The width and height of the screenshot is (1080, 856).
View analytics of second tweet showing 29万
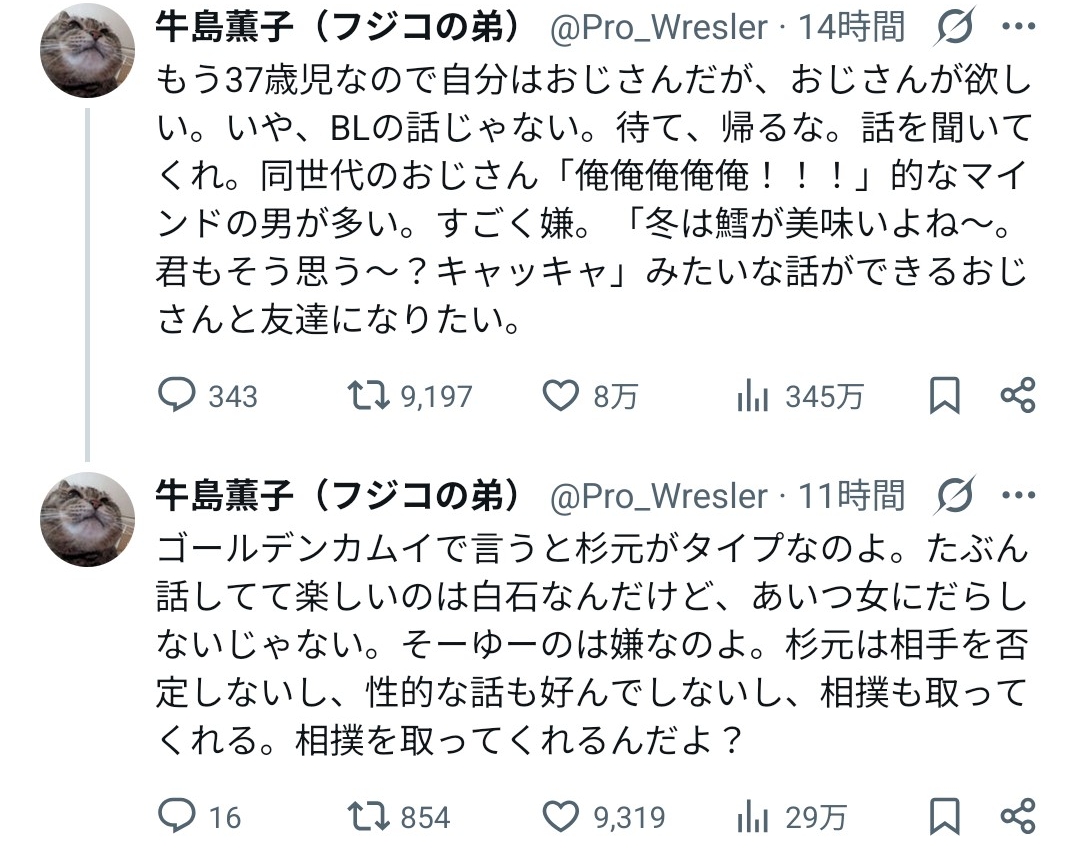click(751, 816)
